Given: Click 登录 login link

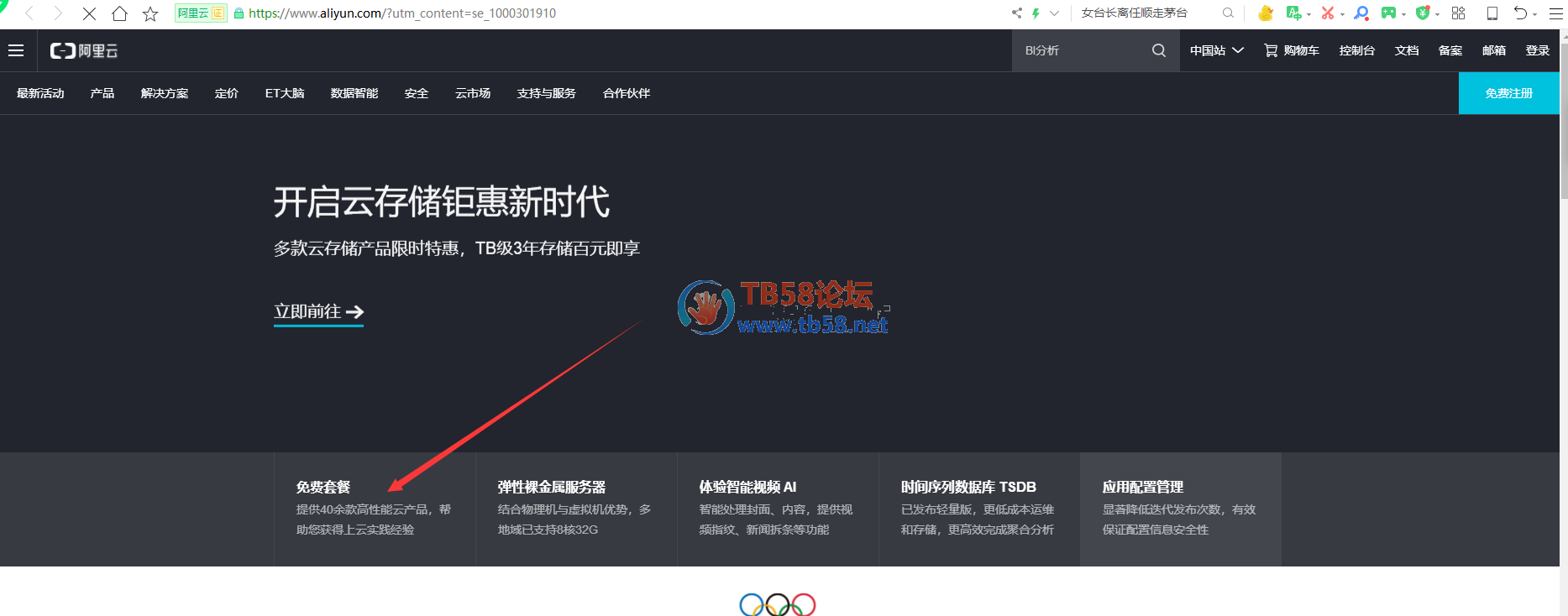Looking at the screenshot, I should [1538, 50].
